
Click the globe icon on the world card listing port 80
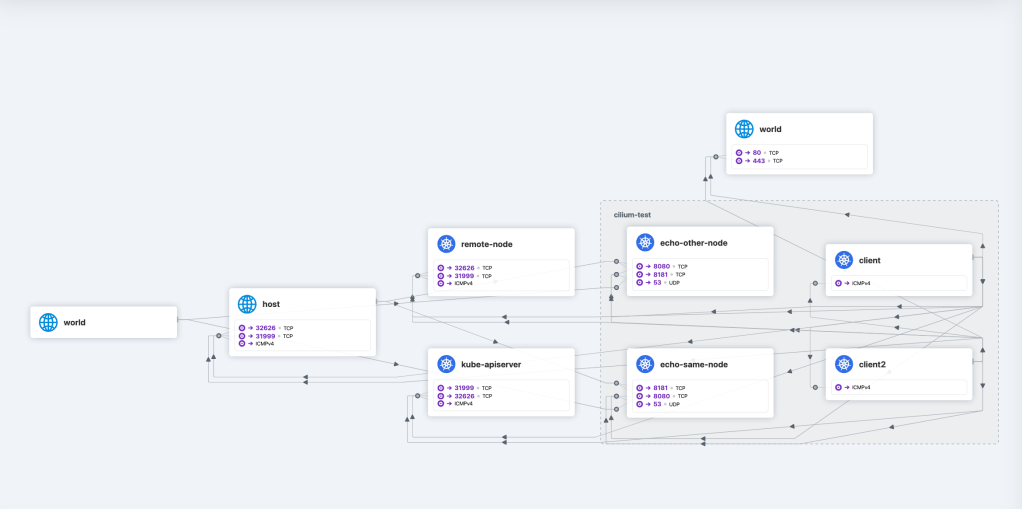(744, 129)
